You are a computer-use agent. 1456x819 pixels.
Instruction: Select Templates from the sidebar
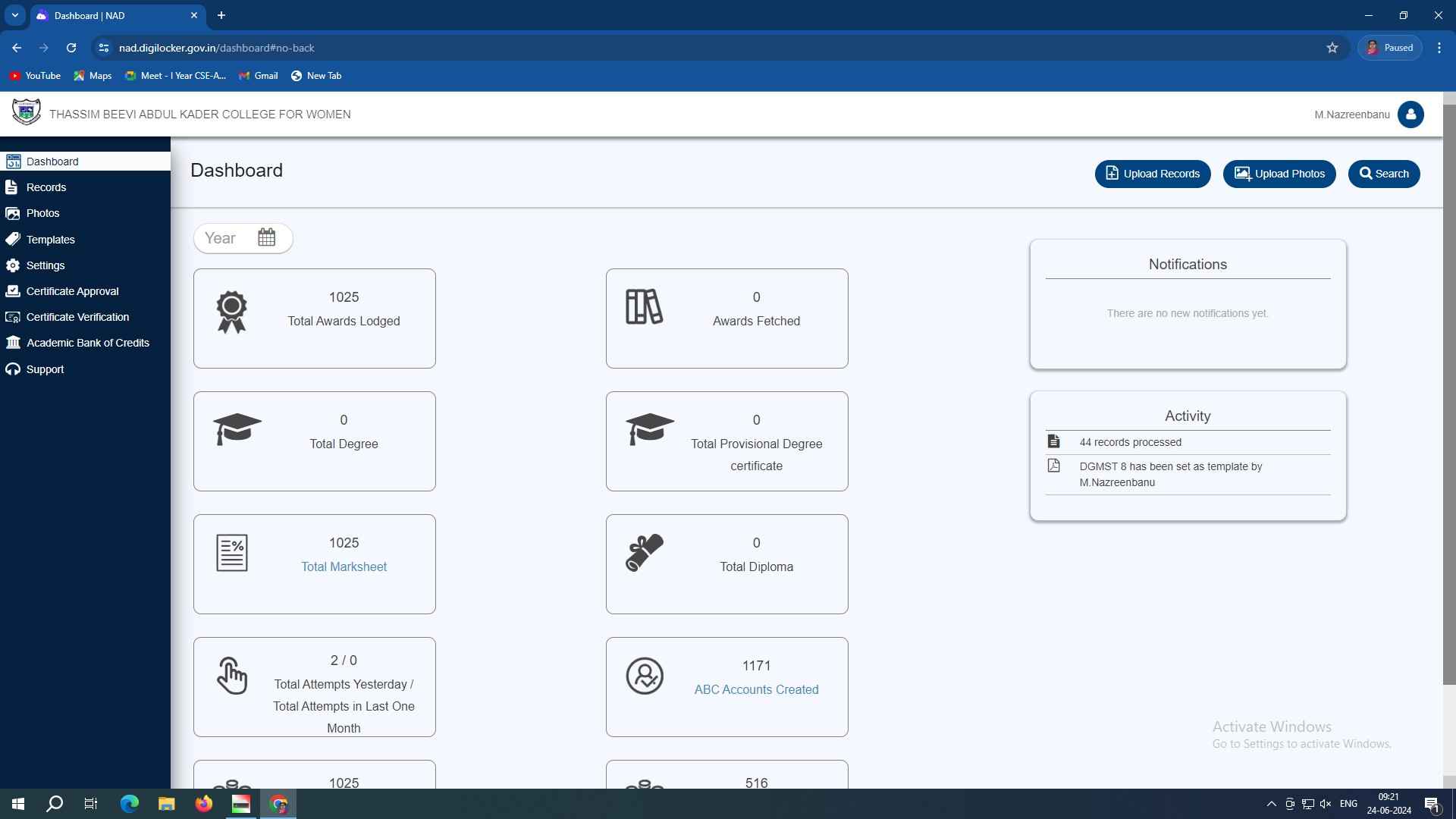point(50,240)
